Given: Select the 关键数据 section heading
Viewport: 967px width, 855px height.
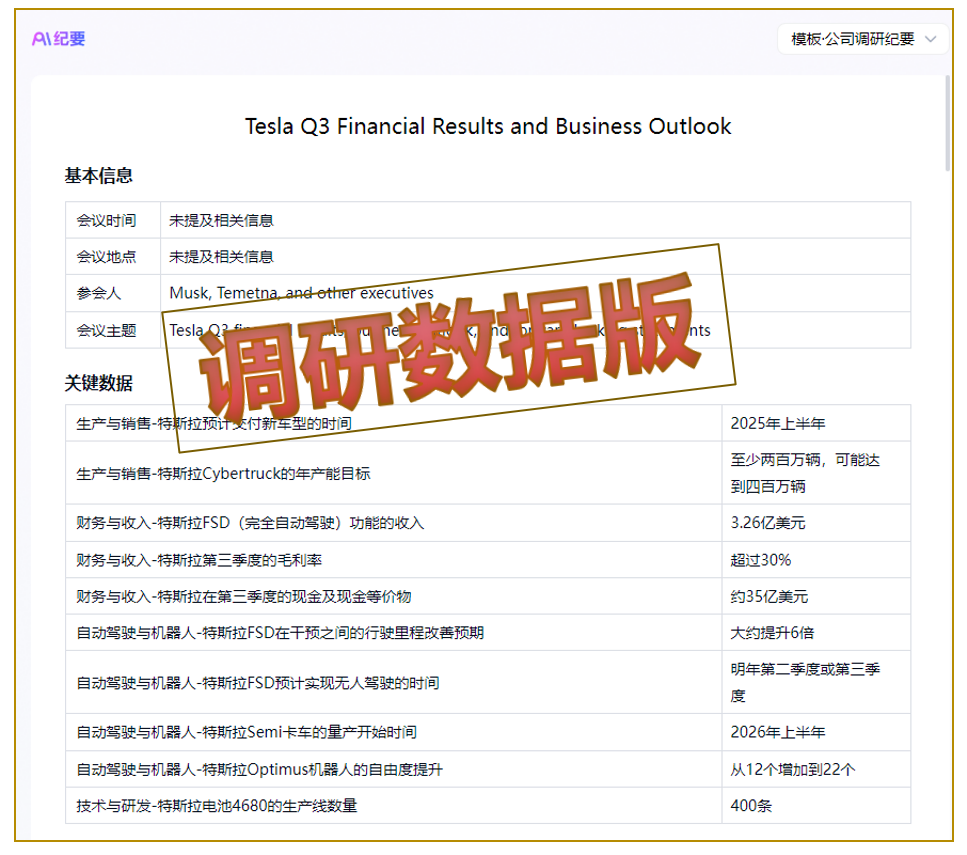Looking at the screenshot, I should coord(99,383).
